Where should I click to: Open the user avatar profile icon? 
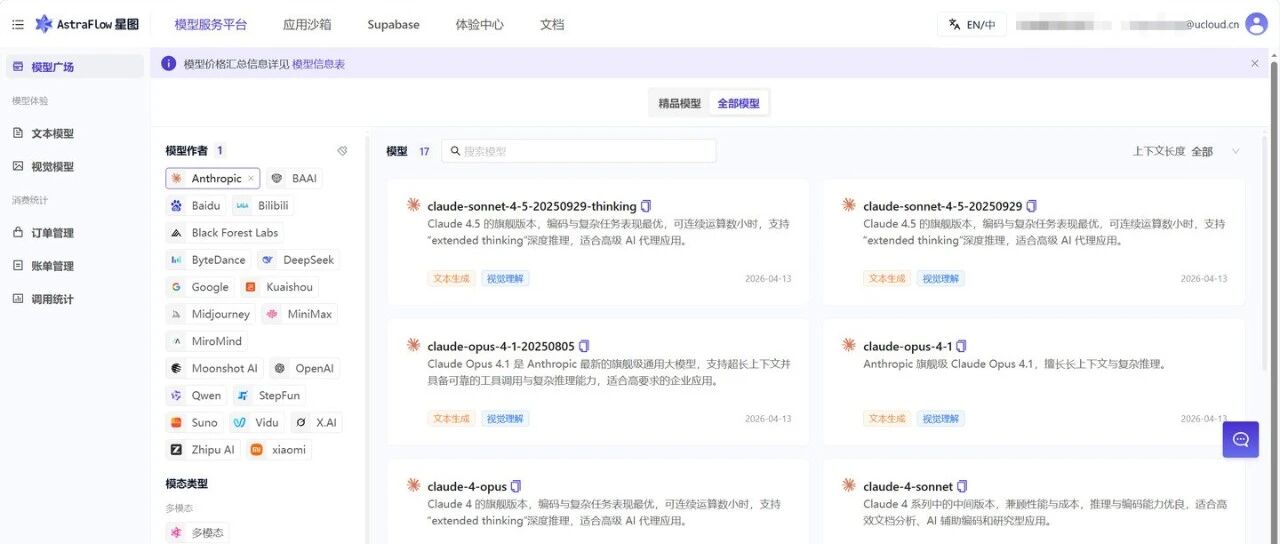pyautogui.click(x=1256, y=24)
